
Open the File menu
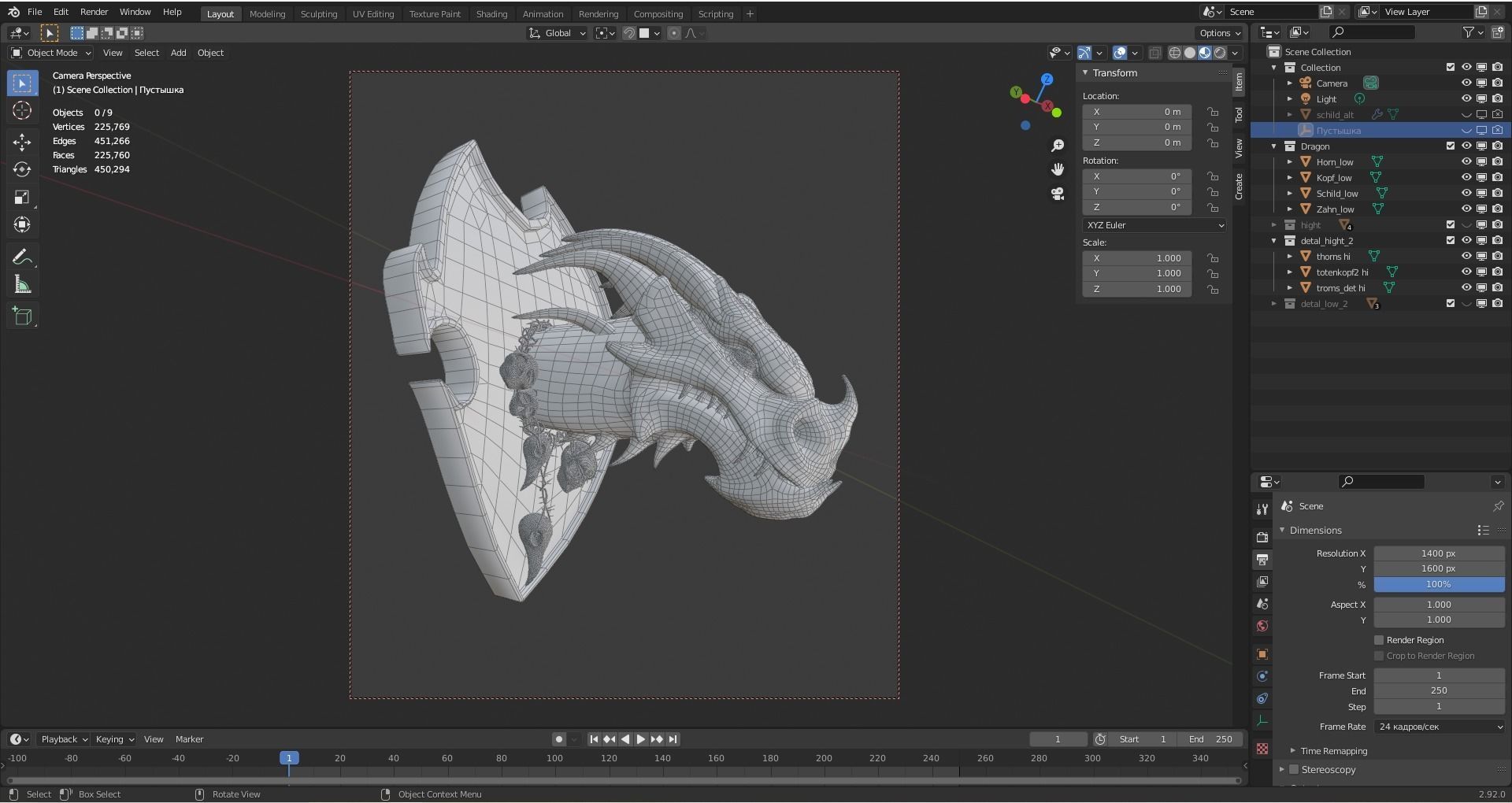[35, 12]
